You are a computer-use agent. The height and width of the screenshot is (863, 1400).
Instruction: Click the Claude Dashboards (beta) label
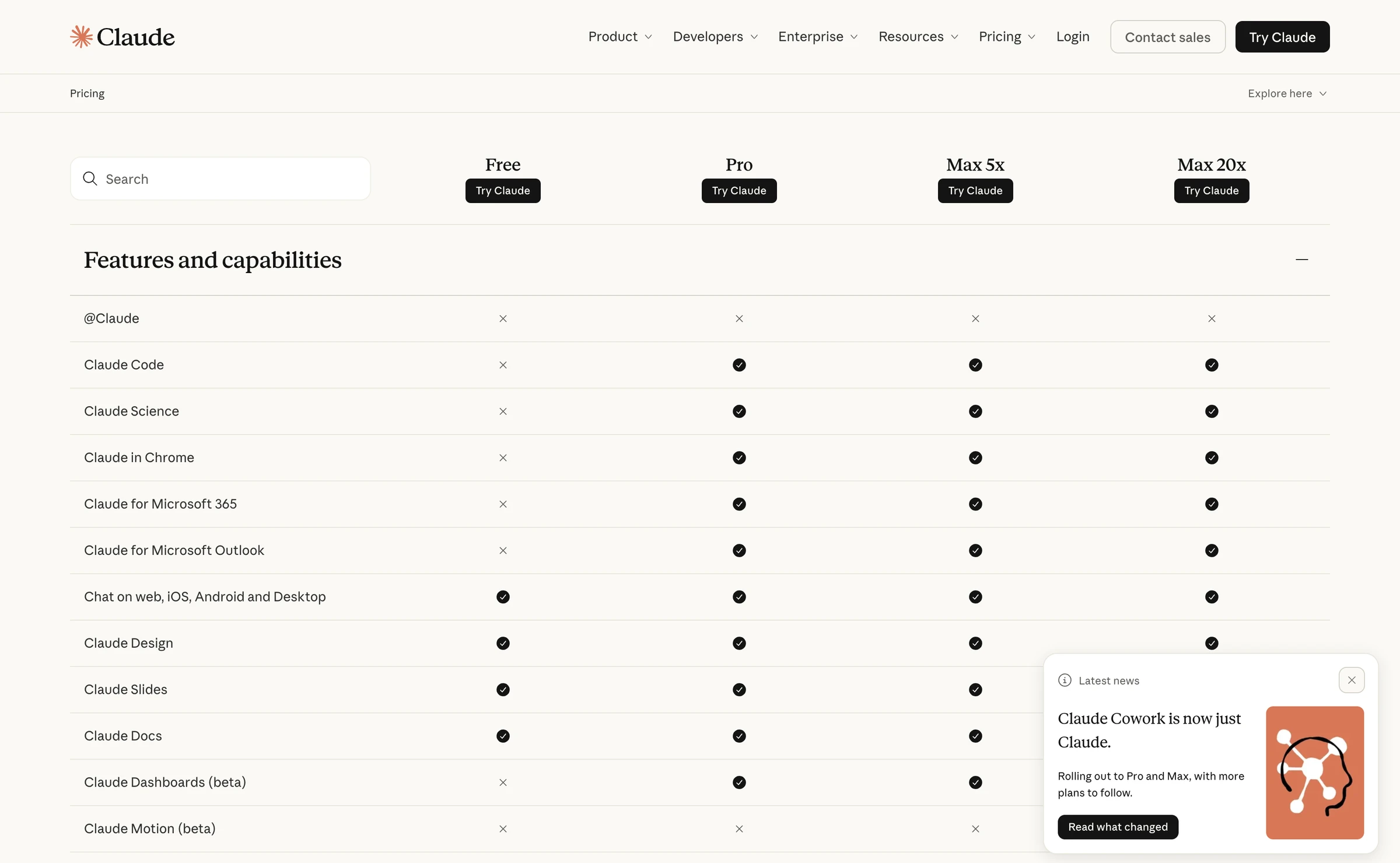[x=165, y=782]
